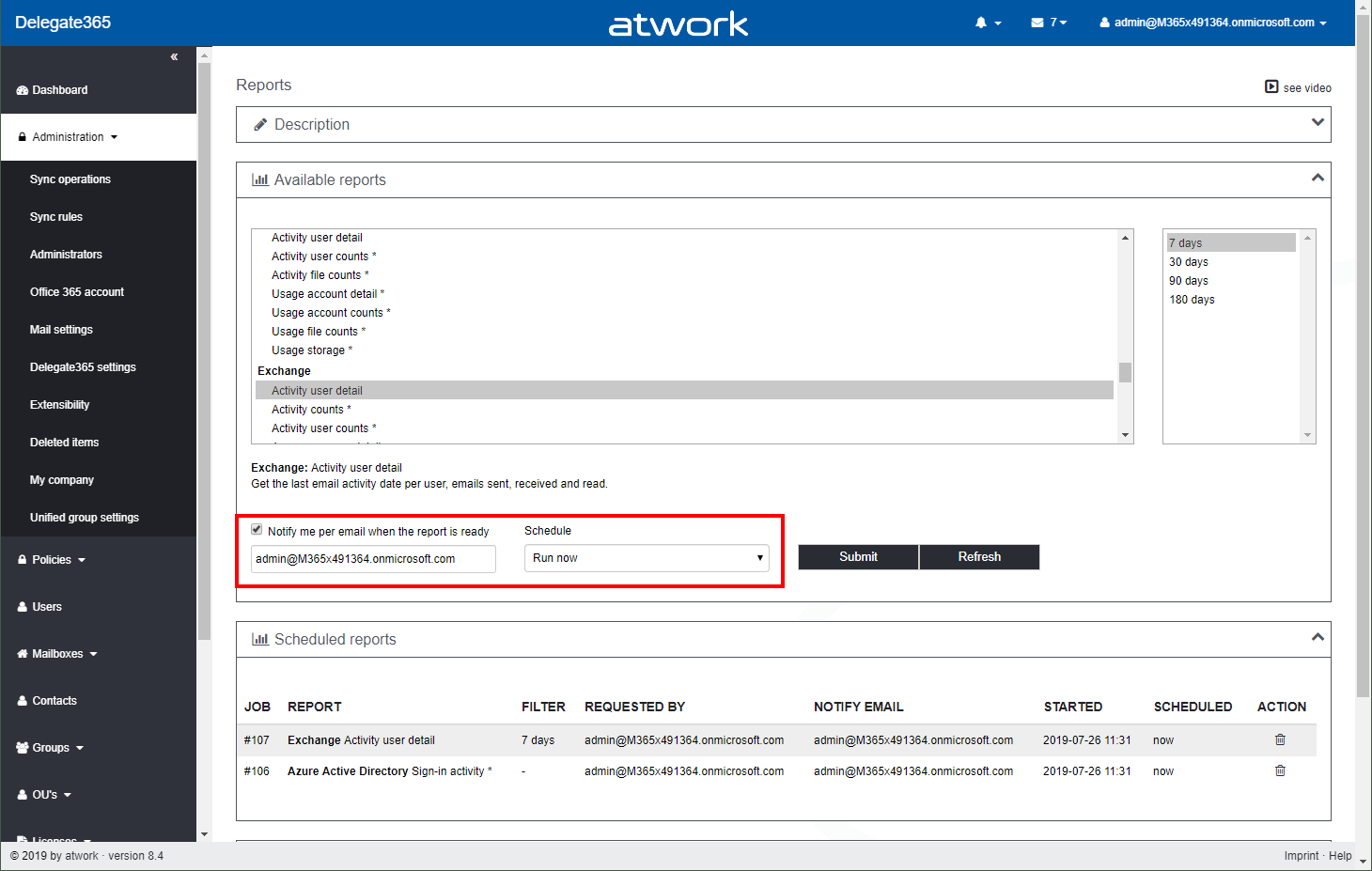Image resolution: width=1372 pixels, height=871 pixels.
Task: Click the notification email input field
Action: pos(373,559)
